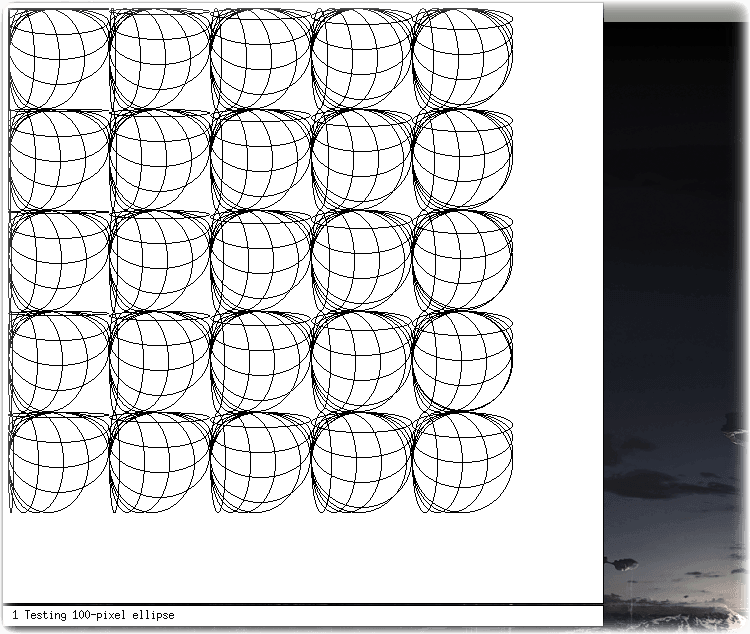
Task: Click the sphere in first row, second column
Action: [x=160, y=59]
